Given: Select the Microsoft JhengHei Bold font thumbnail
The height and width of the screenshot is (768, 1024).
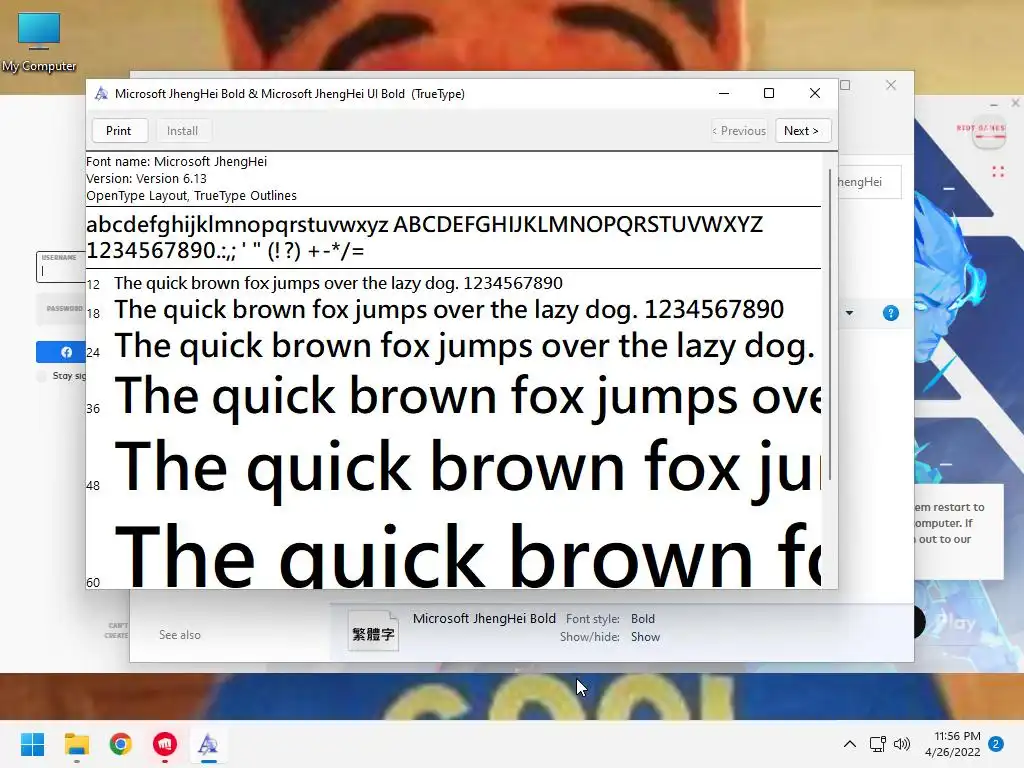Looking at the screenshot, I should click(373, 631).
